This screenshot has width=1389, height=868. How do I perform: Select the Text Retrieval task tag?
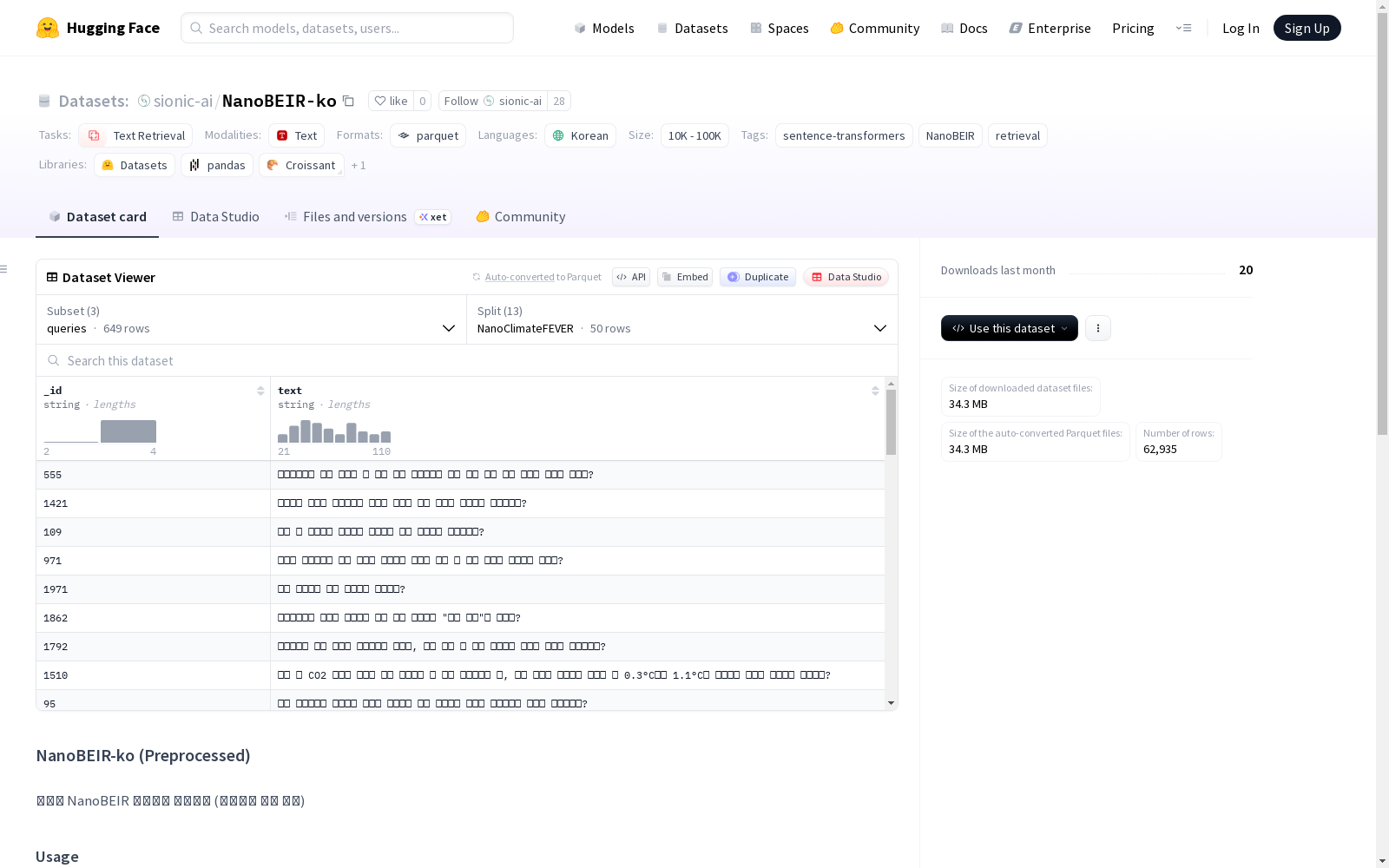[x=135, y=135]
